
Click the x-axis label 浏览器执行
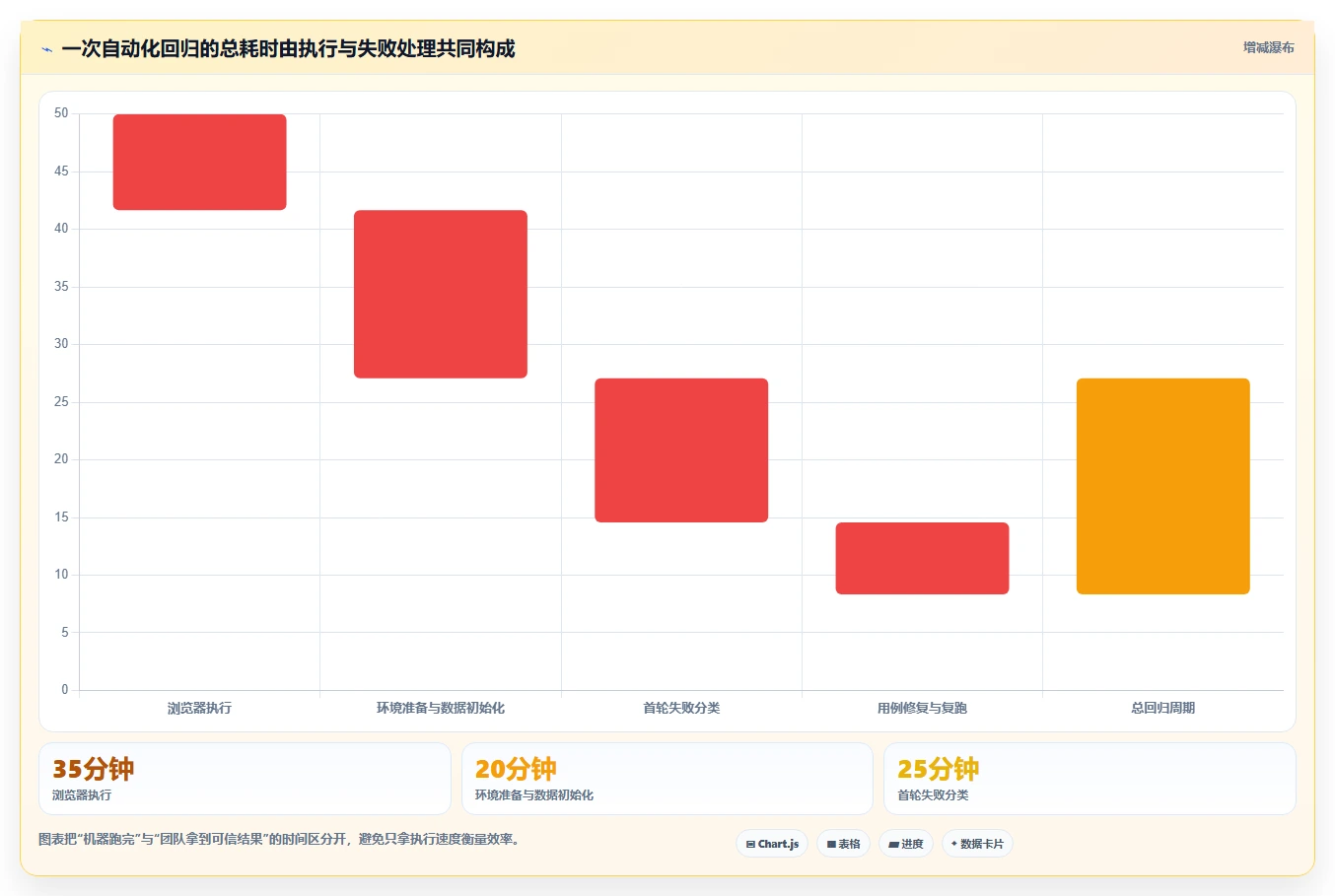pos(199,708)
